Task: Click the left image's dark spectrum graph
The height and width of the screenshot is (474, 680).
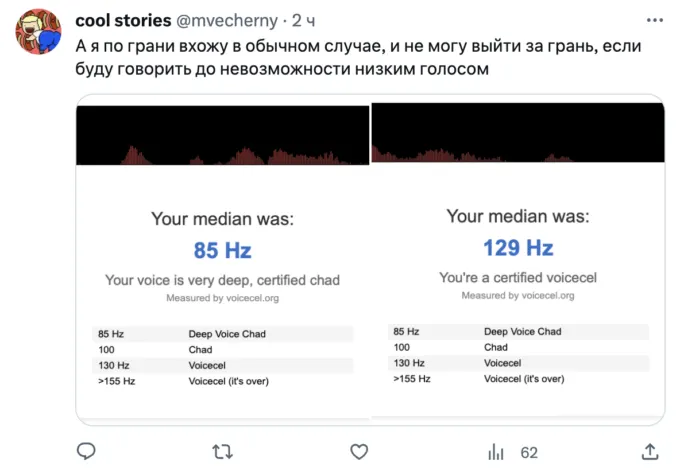Action: click(x=223, y=134)
